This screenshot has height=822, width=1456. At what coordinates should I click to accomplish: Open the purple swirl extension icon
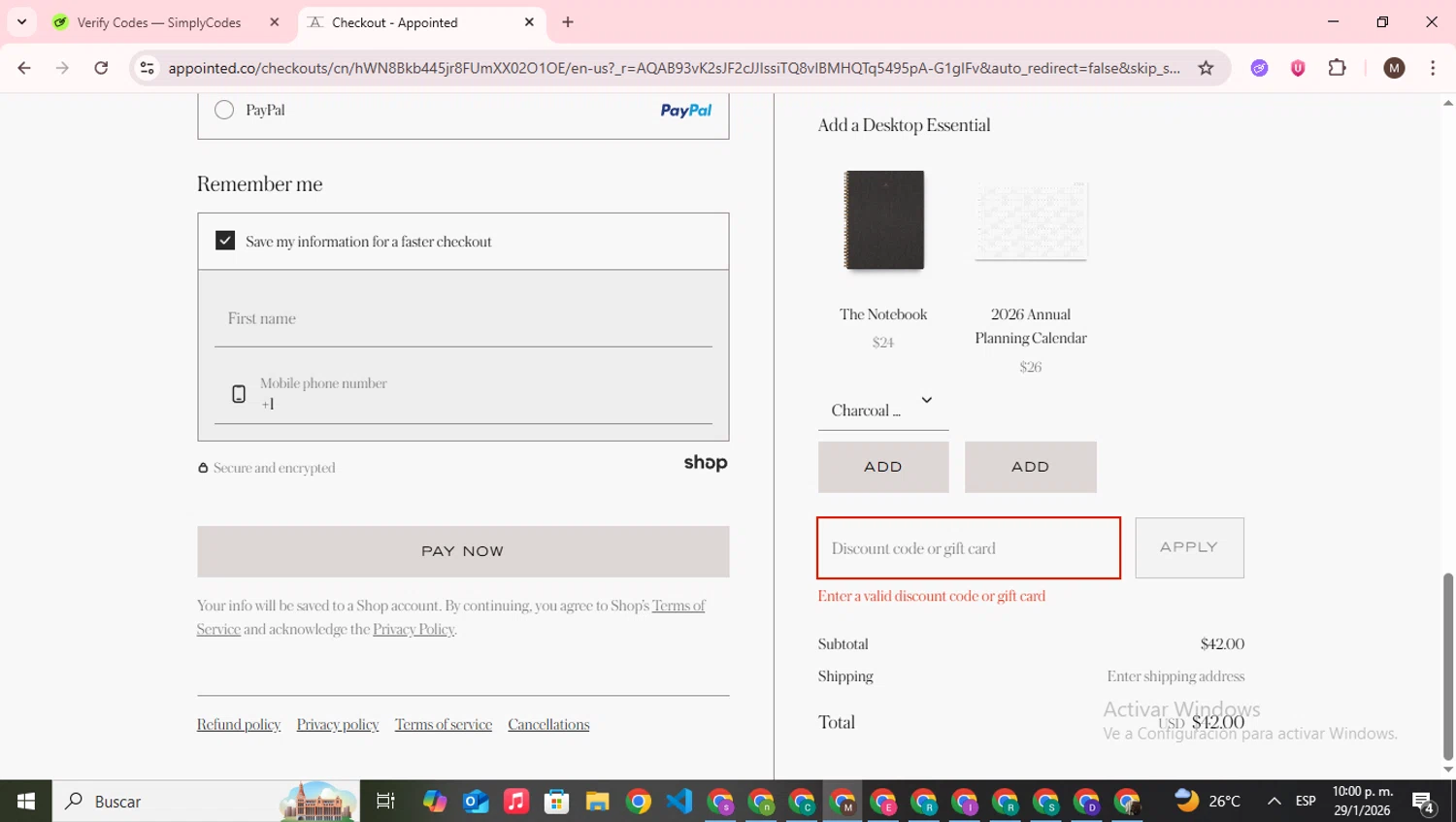[x=1259, y=68]
